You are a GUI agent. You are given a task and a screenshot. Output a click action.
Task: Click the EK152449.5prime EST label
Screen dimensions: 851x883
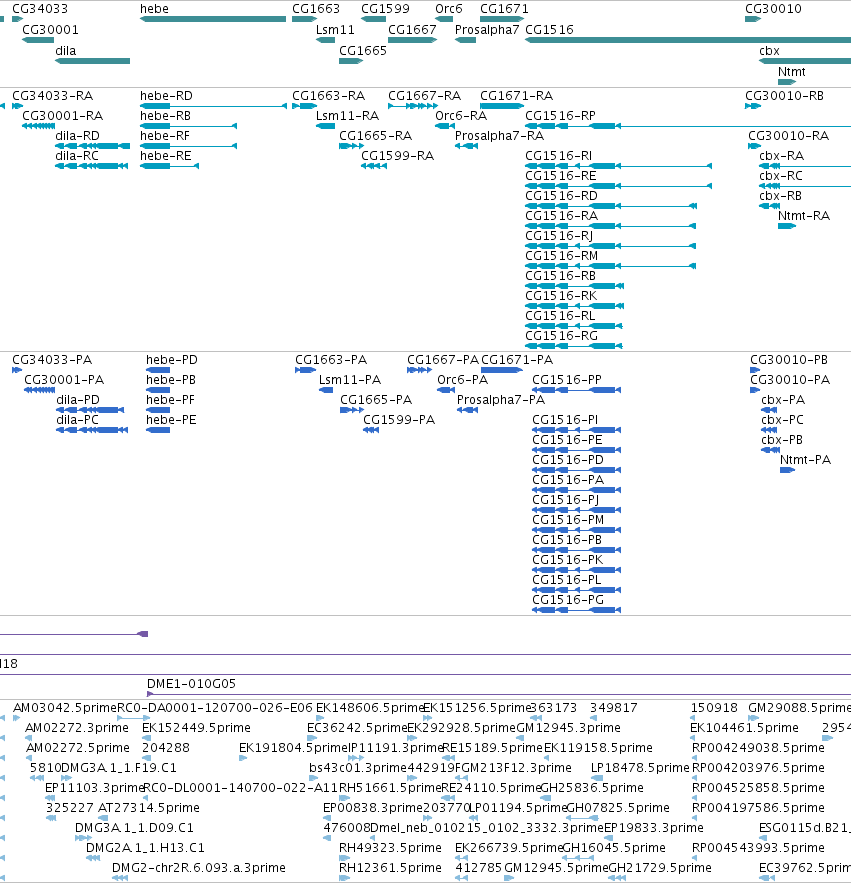click(197, 728)
